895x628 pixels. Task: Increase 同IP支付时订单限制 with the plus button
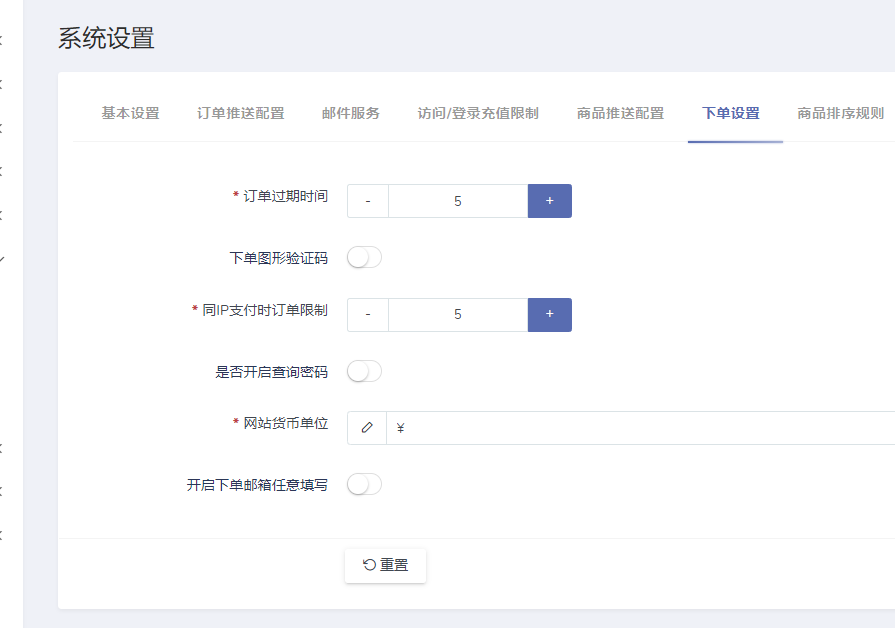tap(549, 315)
